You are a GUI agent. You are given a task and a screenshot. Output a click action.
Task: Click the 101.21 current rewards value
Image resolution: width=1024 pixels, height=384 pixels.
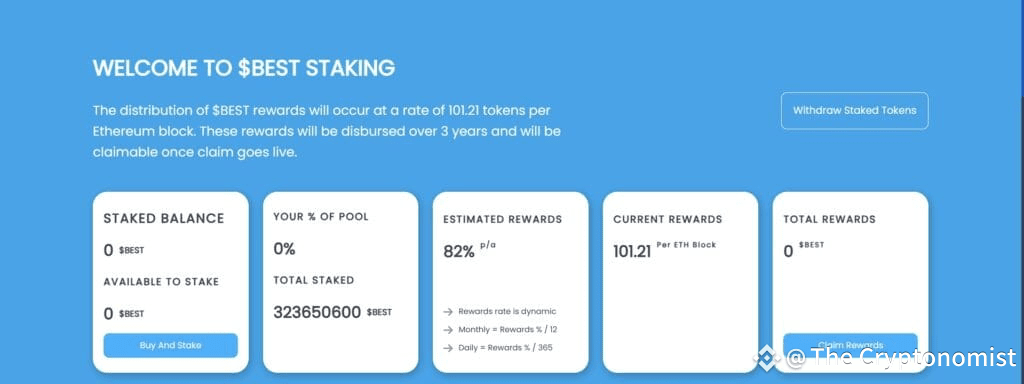point(632,251)
